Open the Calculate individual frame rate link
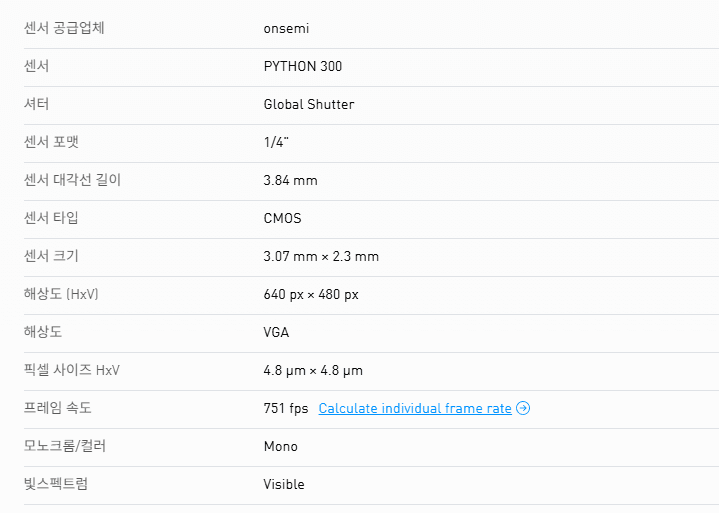This screenshot has height=513, width=719. (415, 408)
